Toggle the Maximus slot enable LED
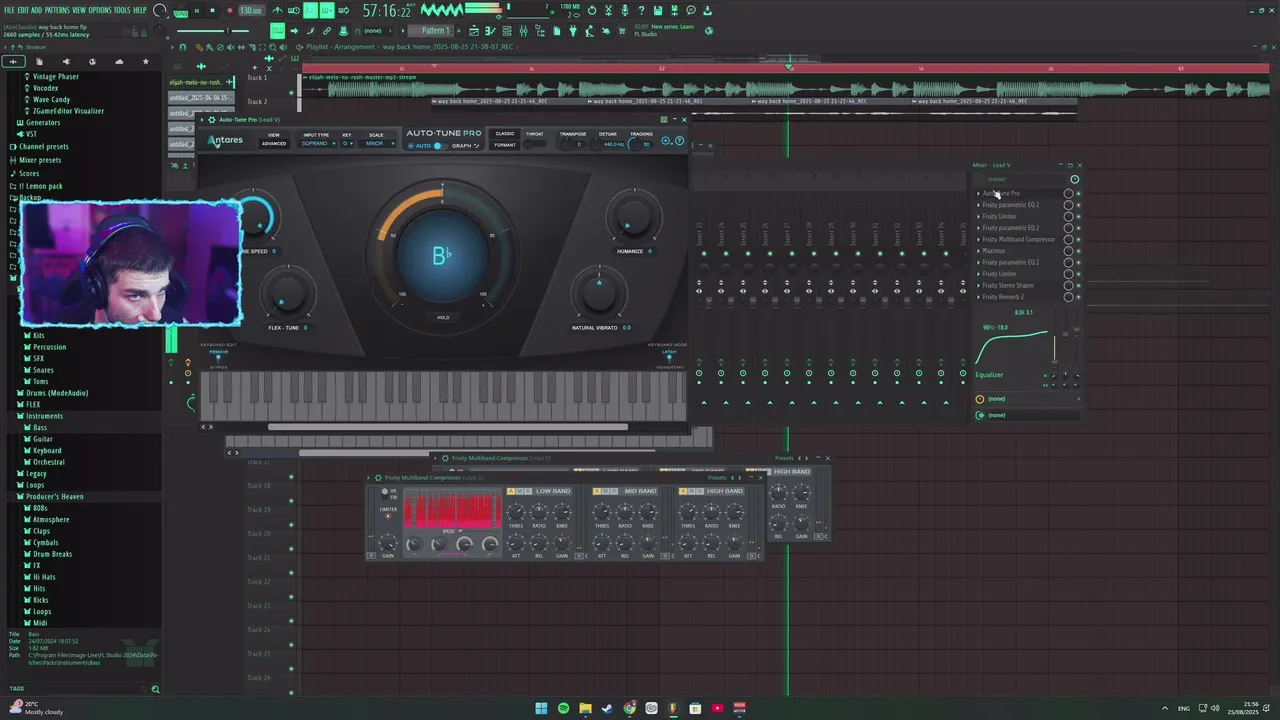Image resolution: width=1280 pixels, height=720 pixels. tap(1078, 251)
